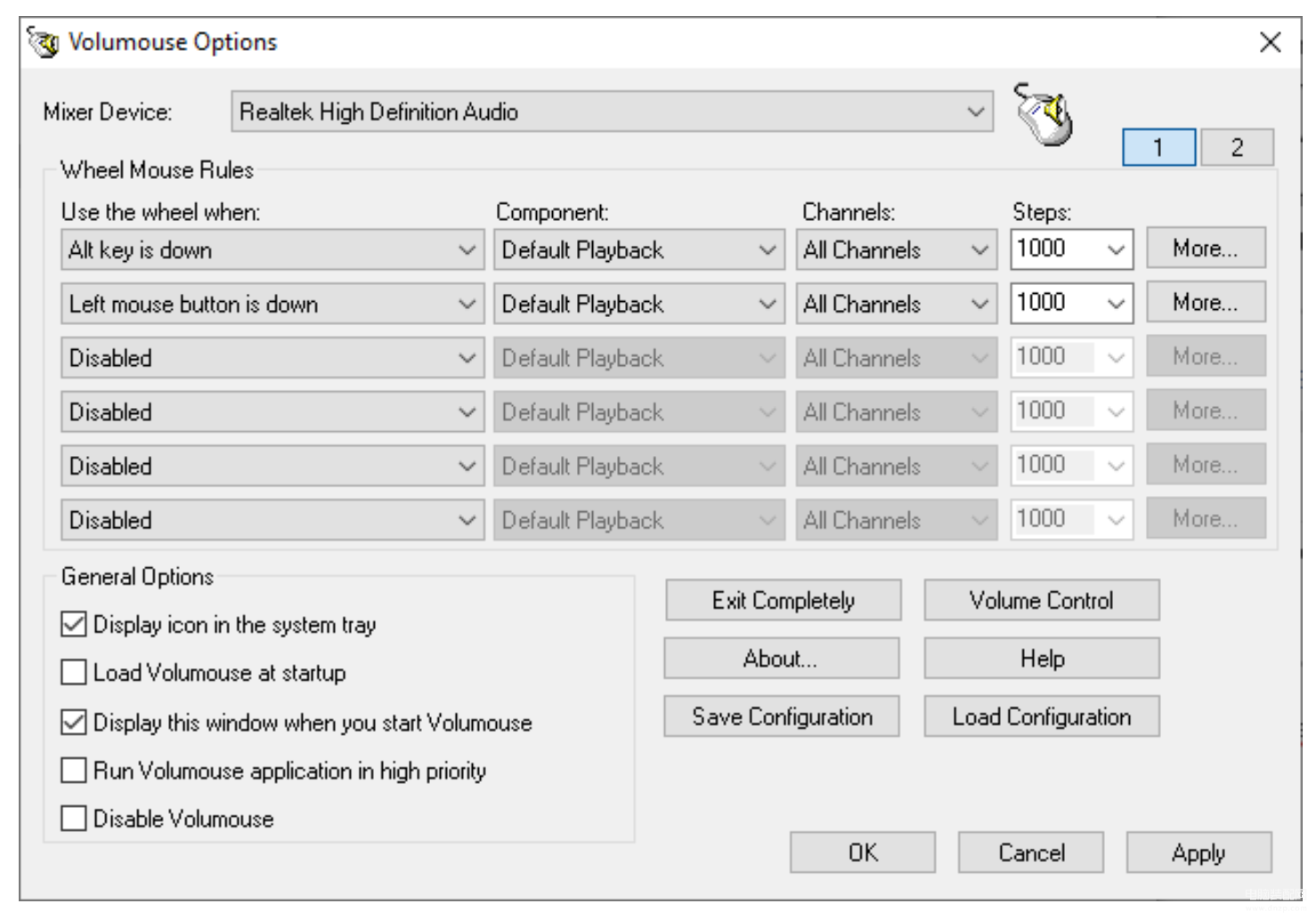Image resolution: width=1316 pixels, height=920 pixels.
Task: Click the Cancel button
Action: [1031, 852]
